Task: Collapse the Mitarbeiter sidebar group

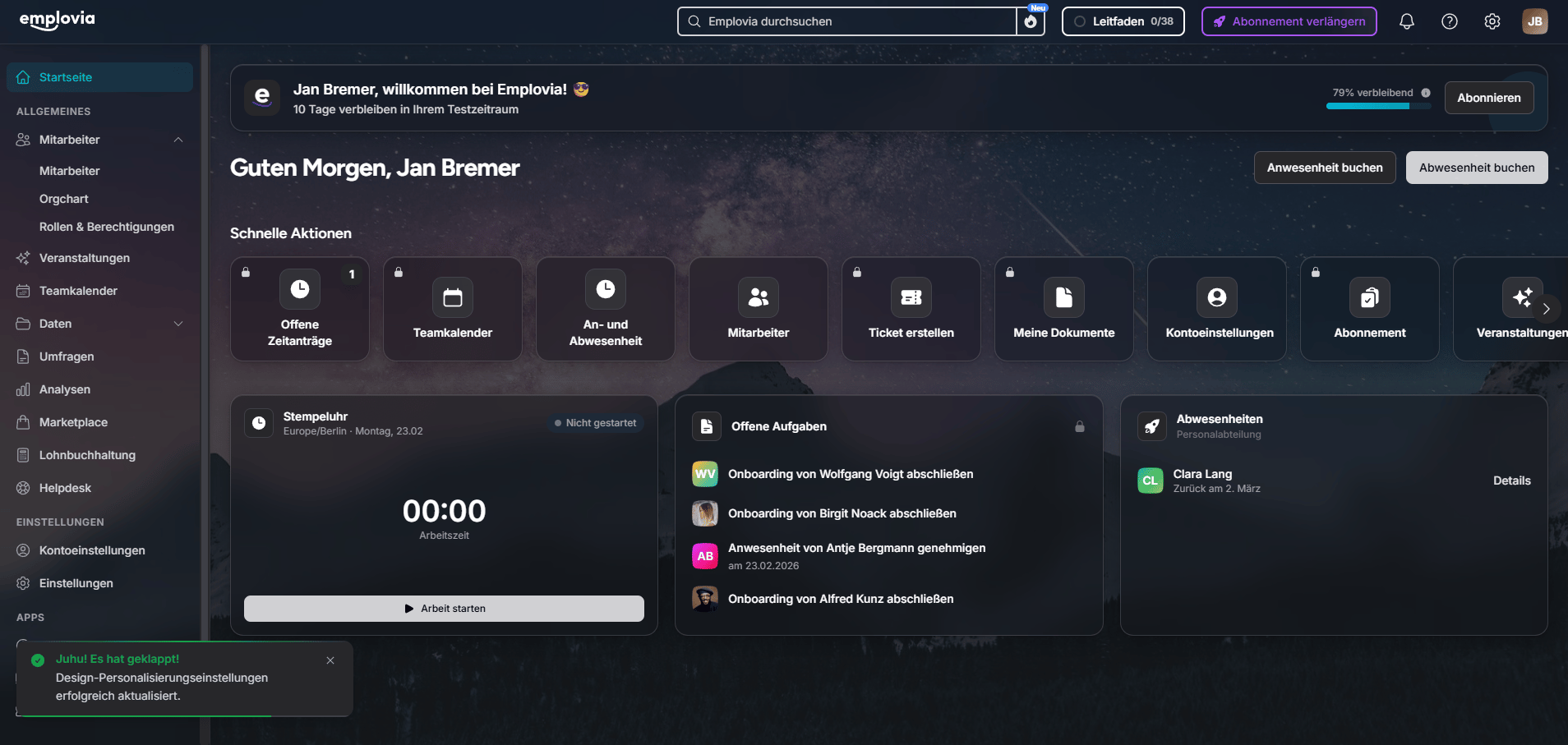Action: (178, 140)
